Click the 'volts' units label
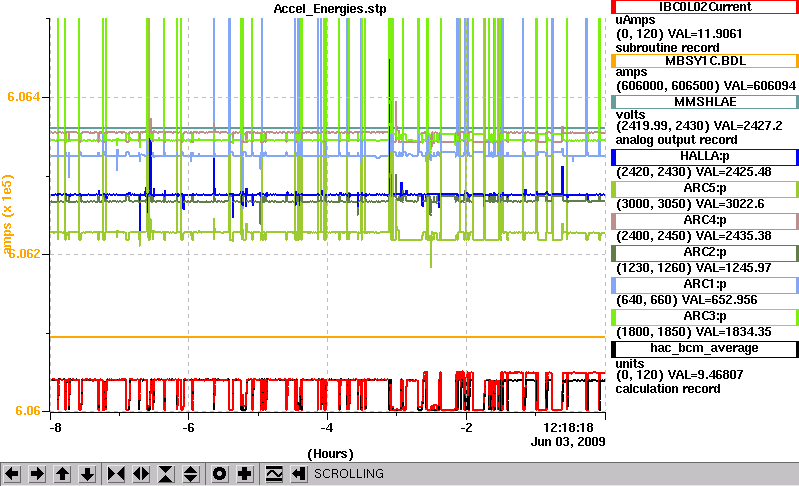 tap(630, 115)
